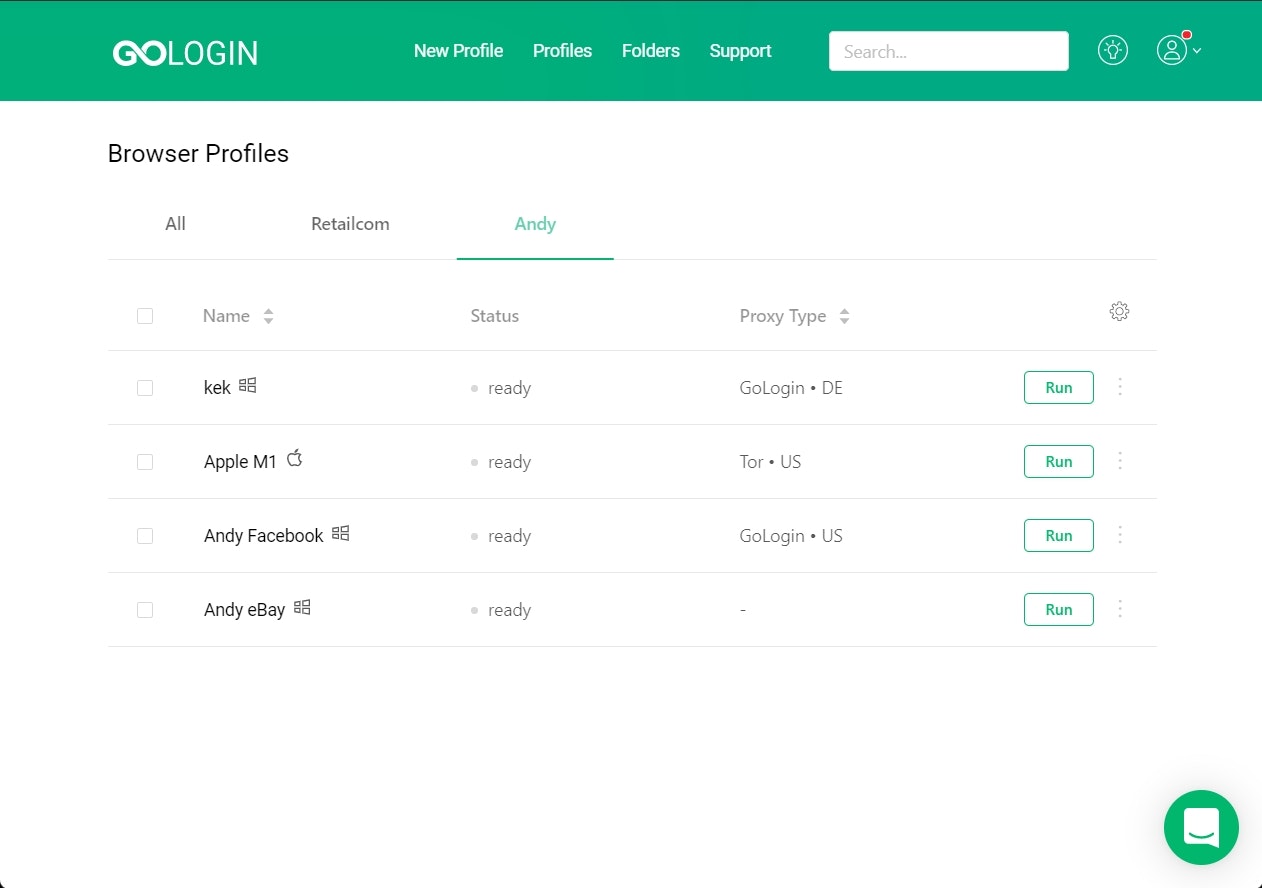Sort profiles by Proxy Type arrows
Image resolution: width=1262 pixels, height=888 pixels.
(x=845, y=315)
